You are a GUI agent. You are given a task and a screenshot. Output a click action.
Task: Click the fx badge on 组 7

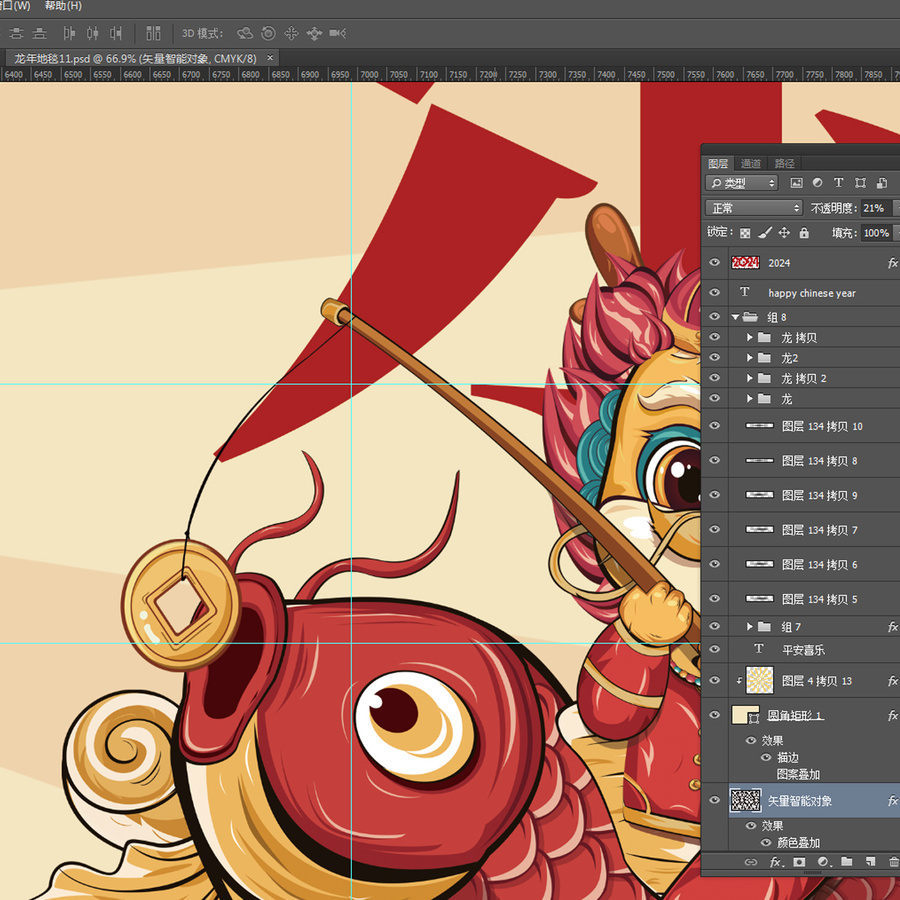pyautogui.click(x=893, y=627)
